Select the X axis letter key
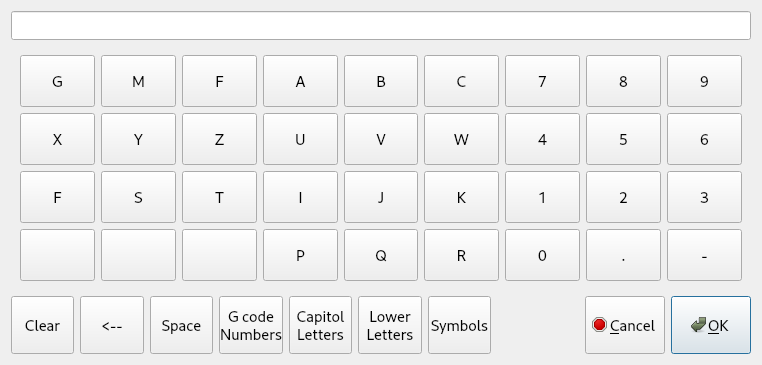Viewport: 762px width, 365px height. (x=57, y=139)
